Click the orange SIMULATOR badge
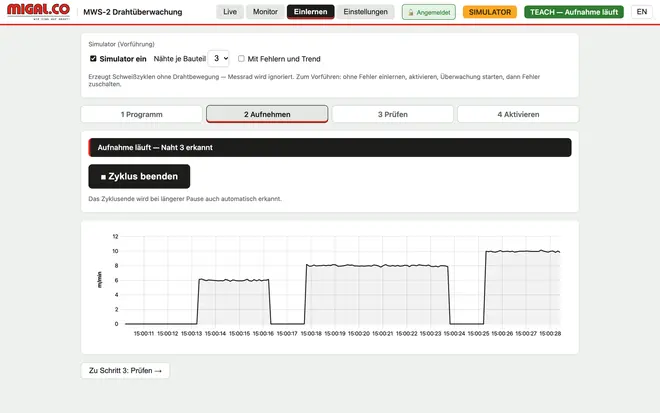660x413 pixels. tap(490, 12)
